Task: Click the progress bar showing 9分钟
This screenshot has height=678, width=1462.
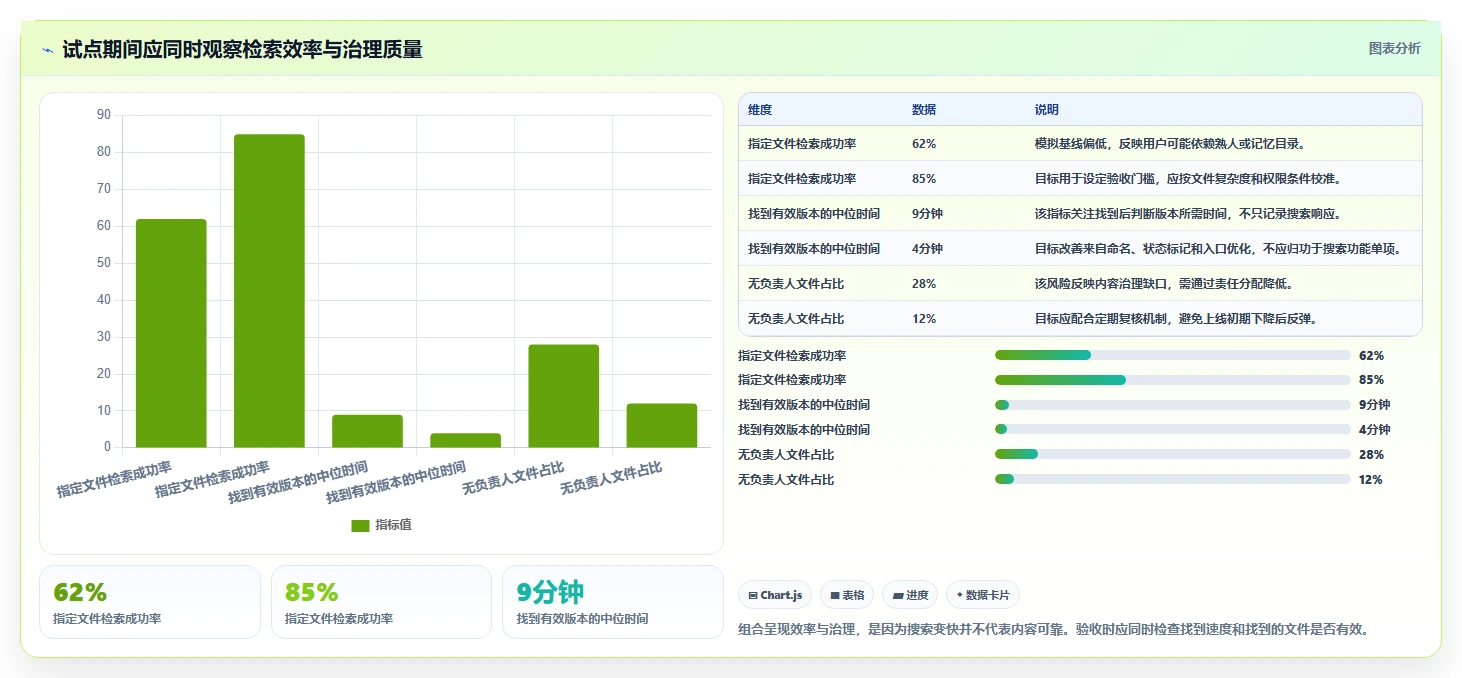Action: 1173,405
